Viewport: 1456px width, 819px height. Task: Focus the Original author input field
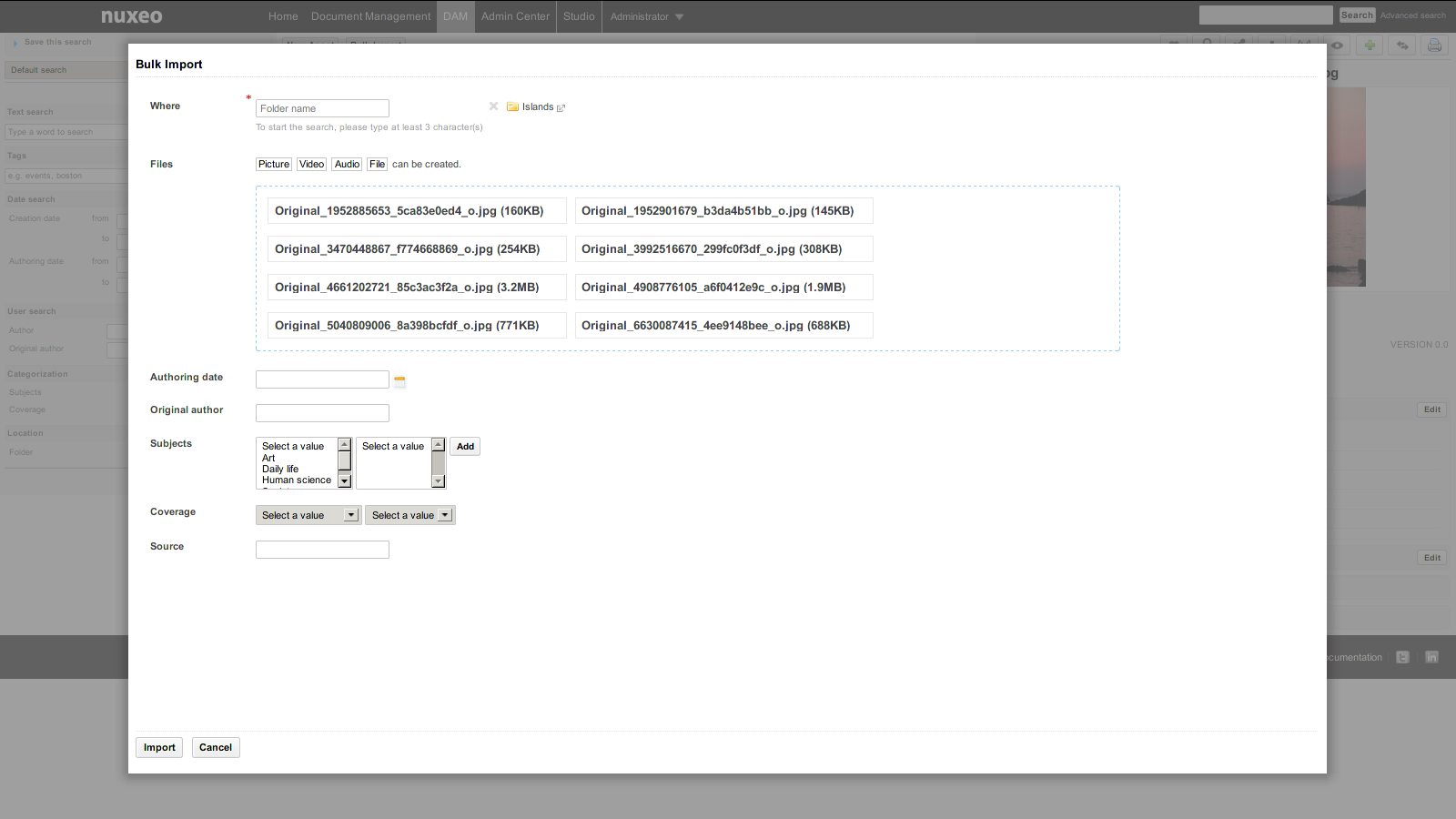pyautogui.click(x=322, y=413)
